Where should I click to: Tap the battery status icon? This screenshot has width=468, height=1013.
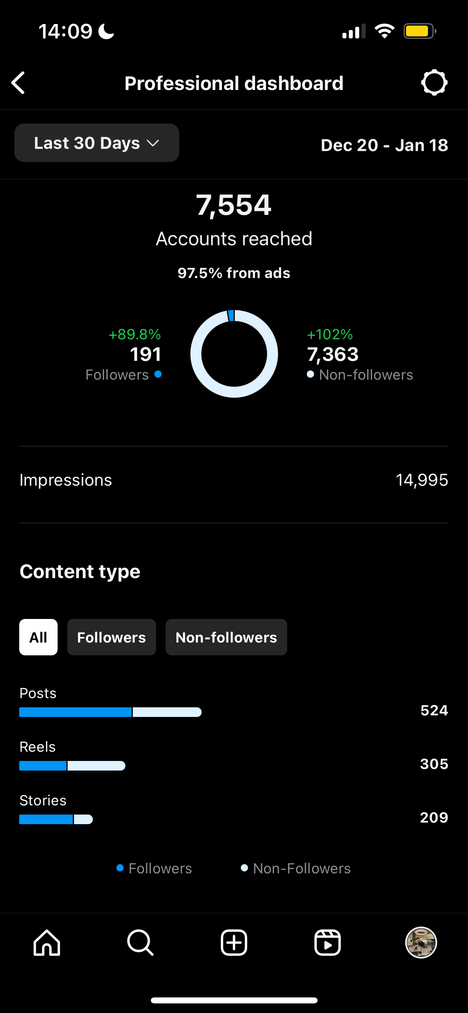click(x=420, y=31)
